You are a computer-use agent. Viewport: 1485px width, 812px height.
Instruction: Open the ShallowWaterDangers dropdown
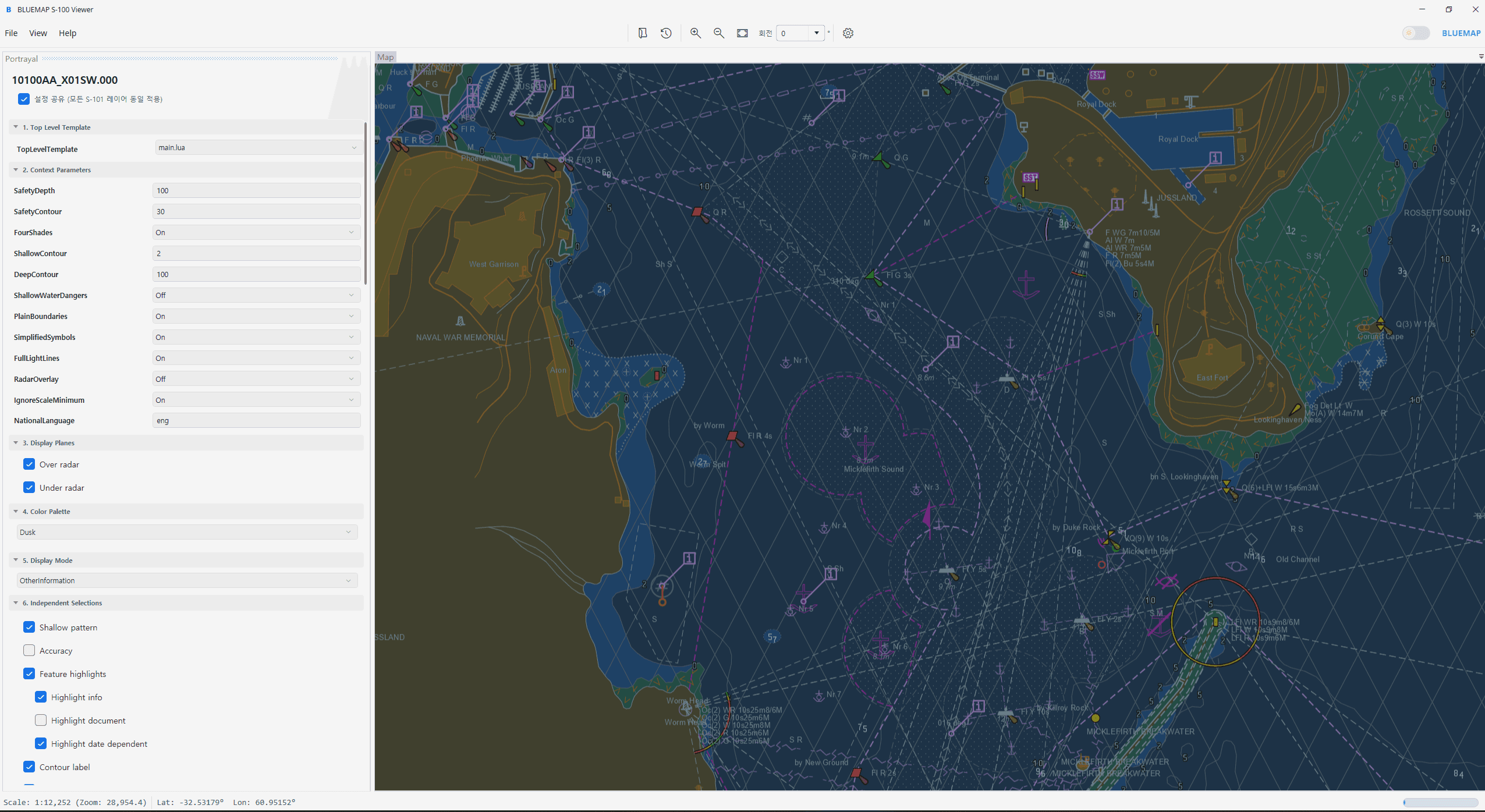256,295
